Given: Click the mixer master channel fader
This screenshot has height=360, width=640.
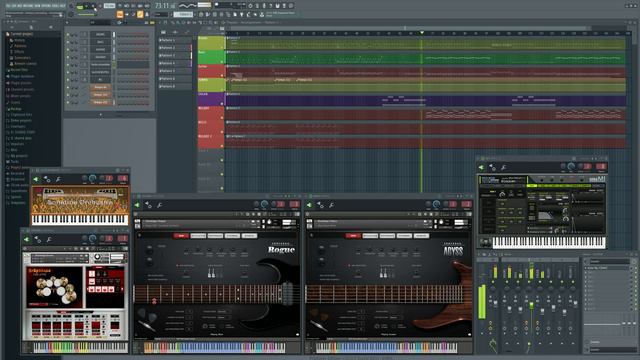Looking at the screenshot, I should [495, 303].
